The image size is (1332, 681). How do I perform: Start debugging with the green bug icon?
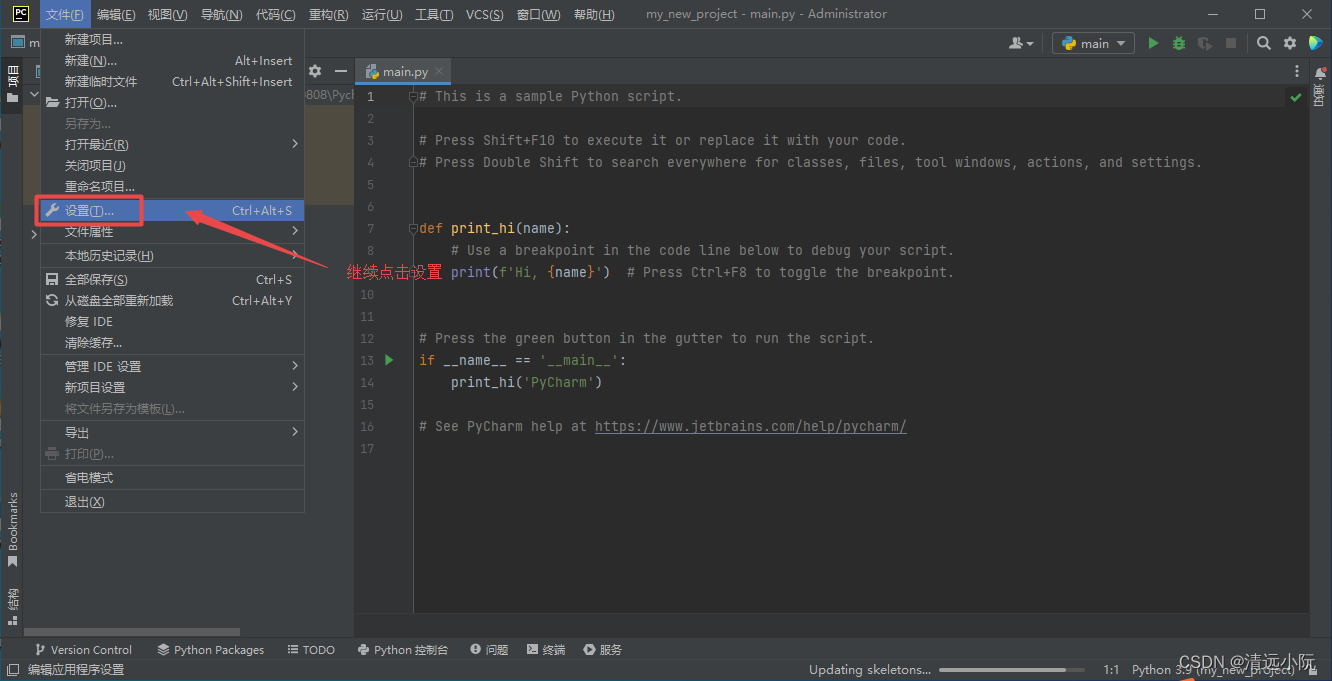(1179, 43)
